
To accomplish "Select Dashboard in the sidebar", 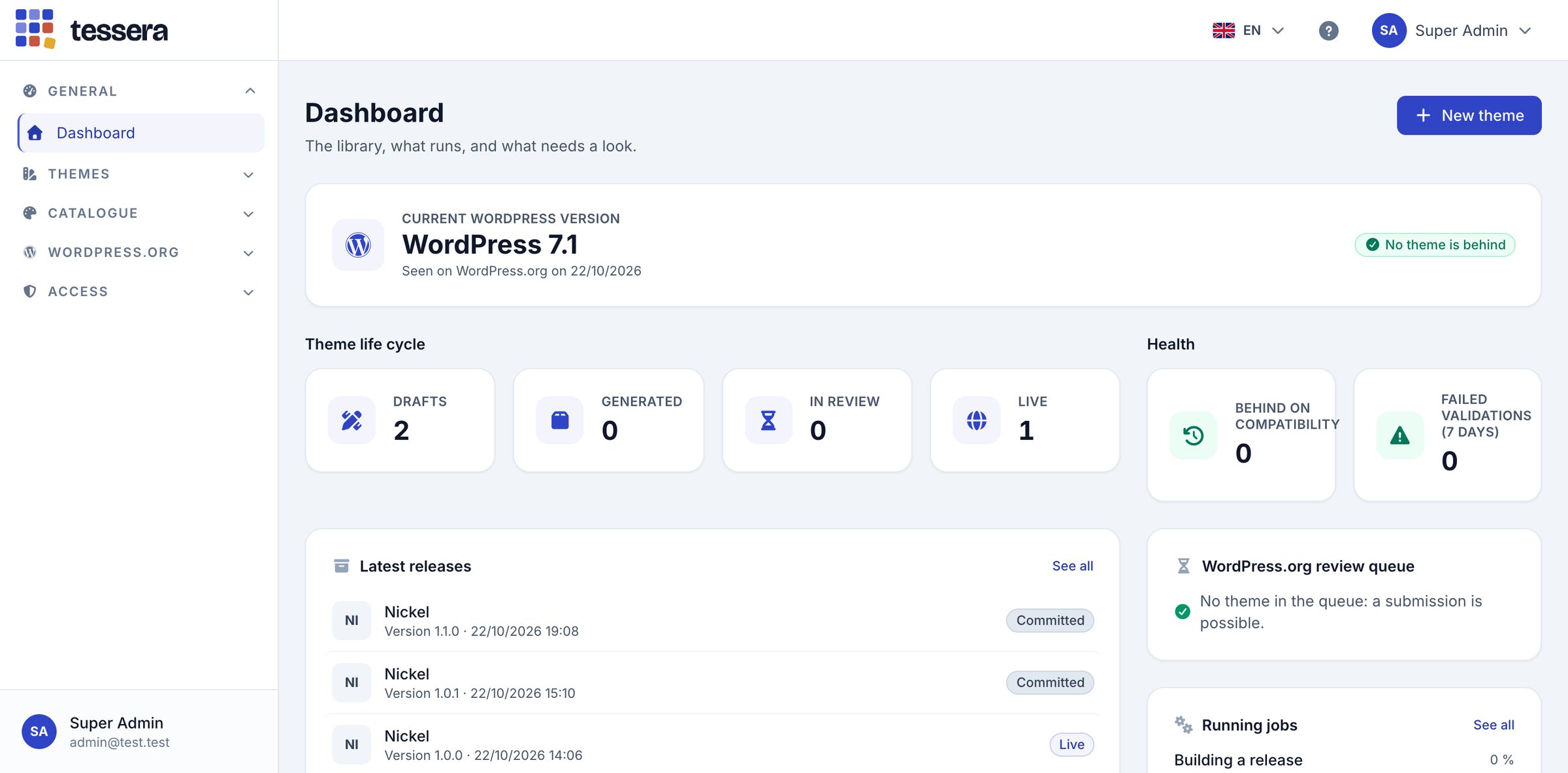I will click(141, 133).
